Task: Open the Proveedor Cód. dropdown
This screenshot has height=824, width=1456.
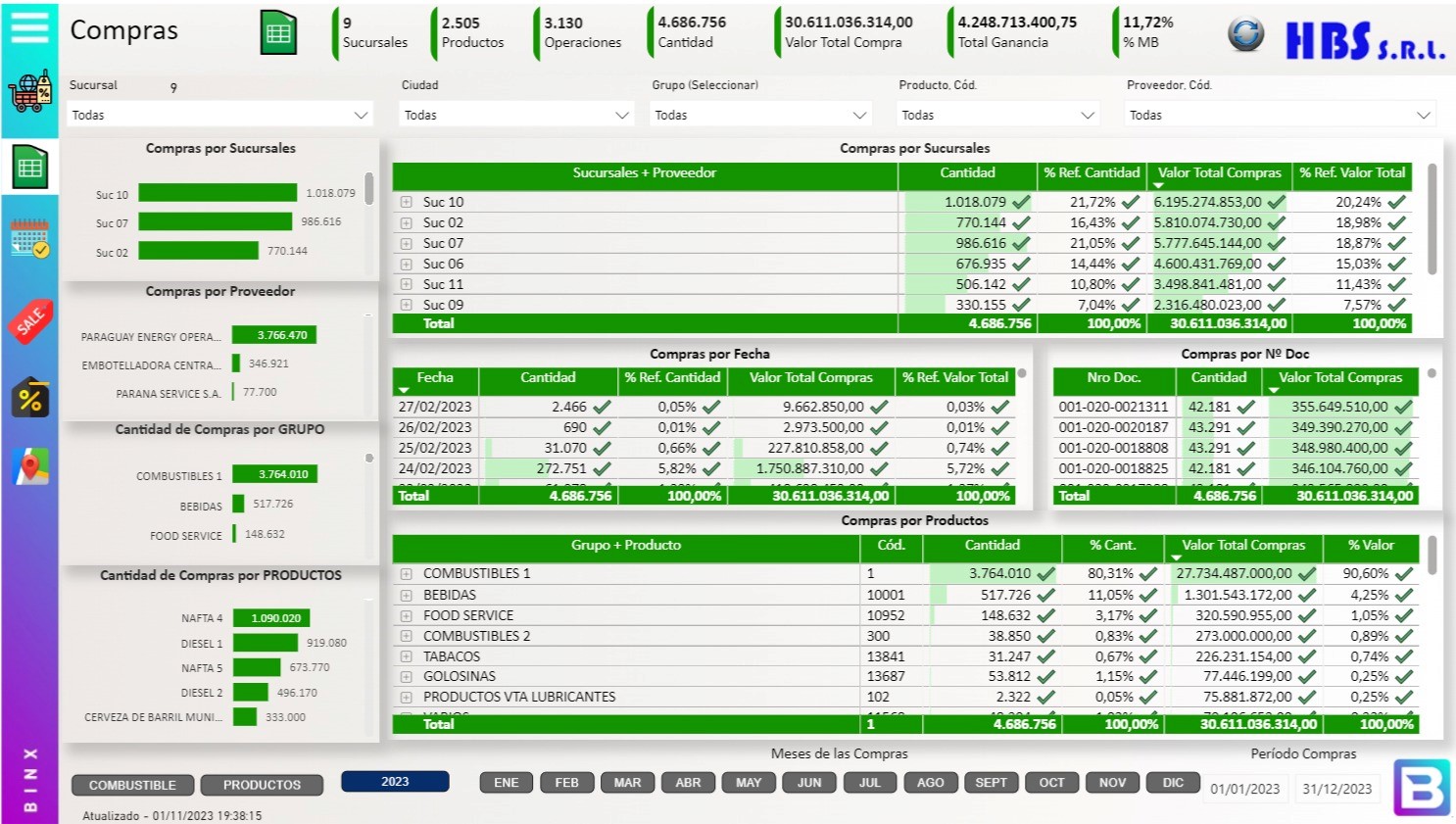Action: 1281,115
